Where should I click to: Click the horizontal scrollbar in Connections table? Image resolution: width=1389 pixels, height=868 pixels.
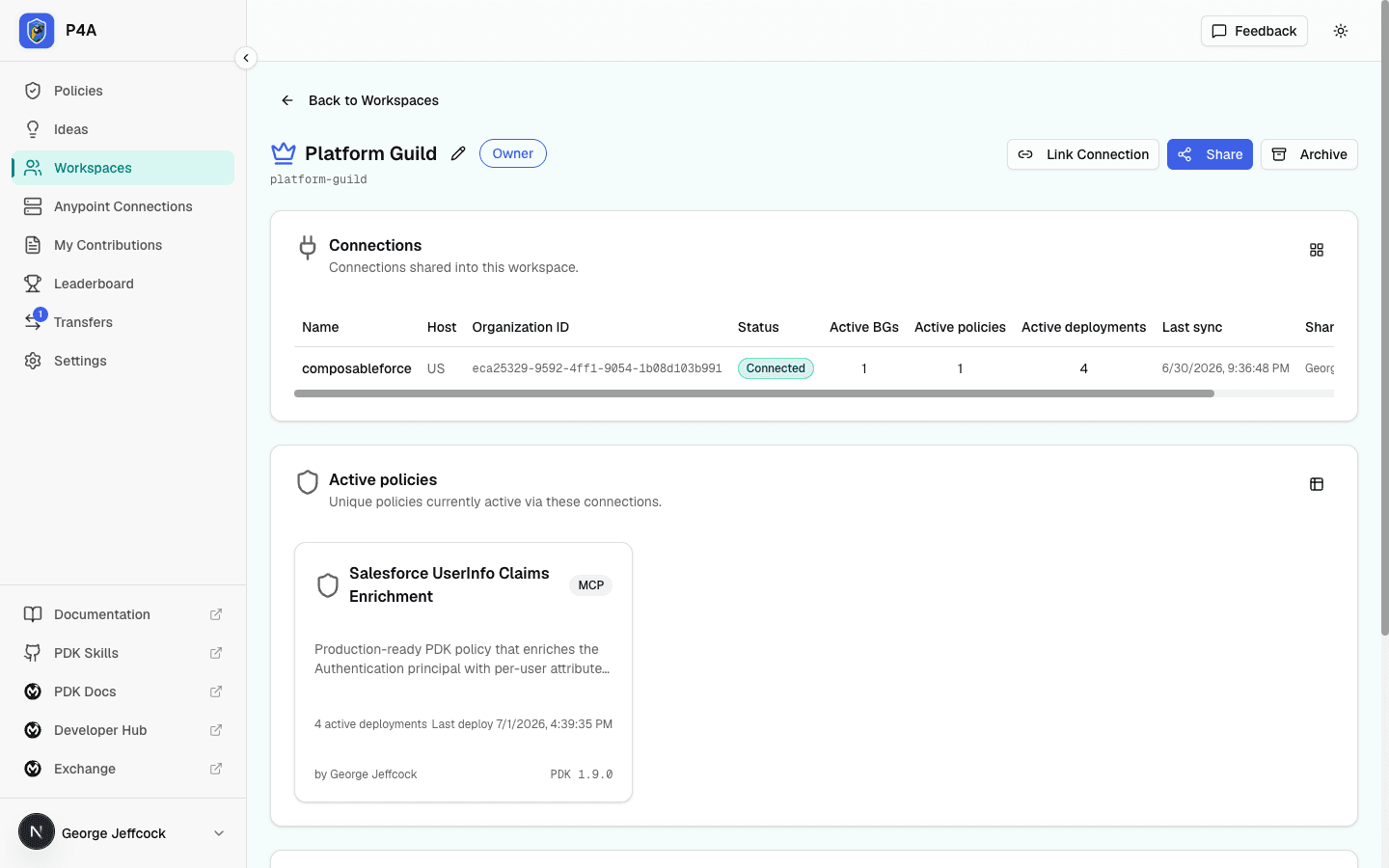[754, 393]
